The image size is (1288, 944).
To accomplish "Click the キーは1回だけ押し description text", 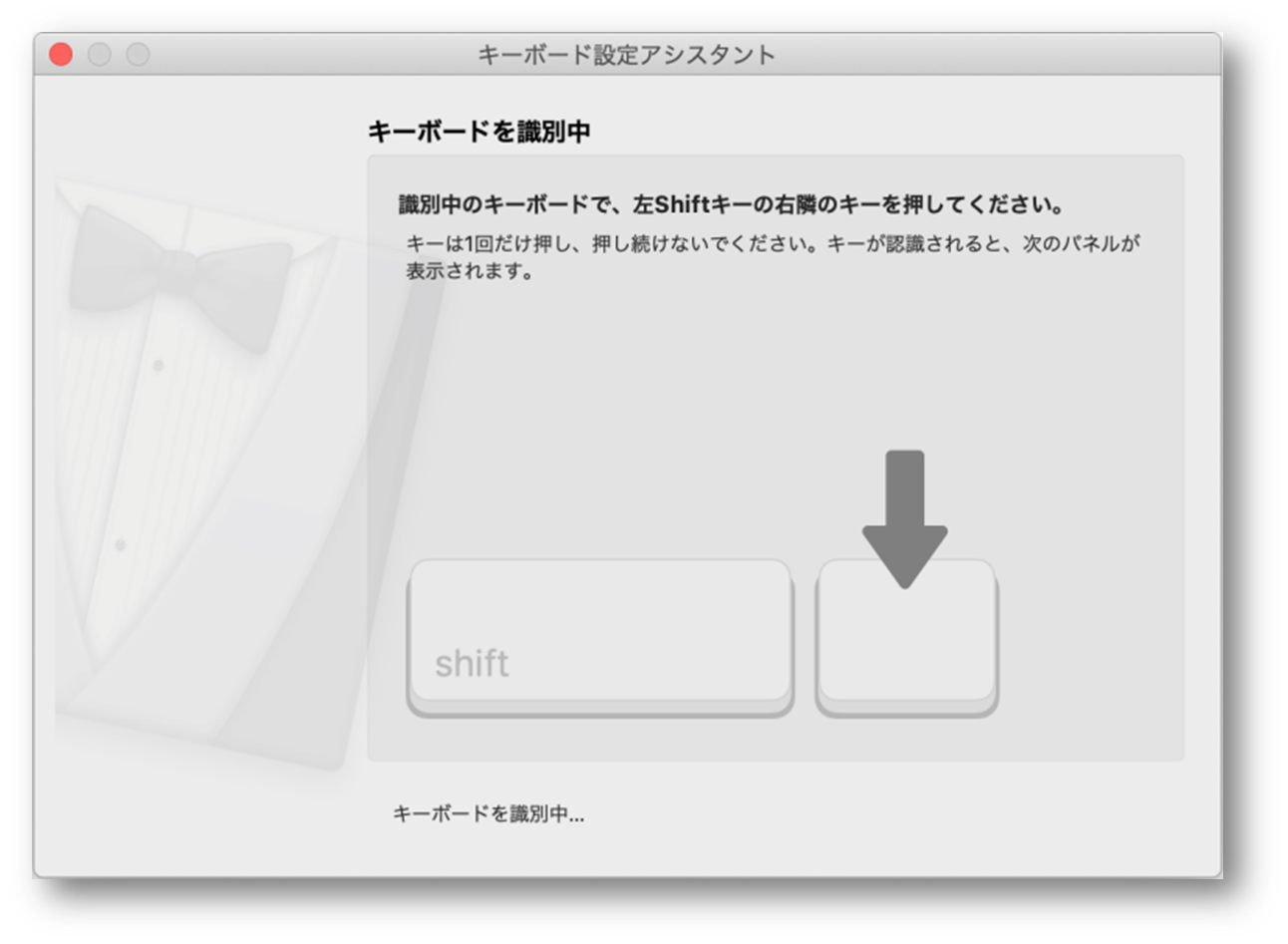I will pos(773,257).
